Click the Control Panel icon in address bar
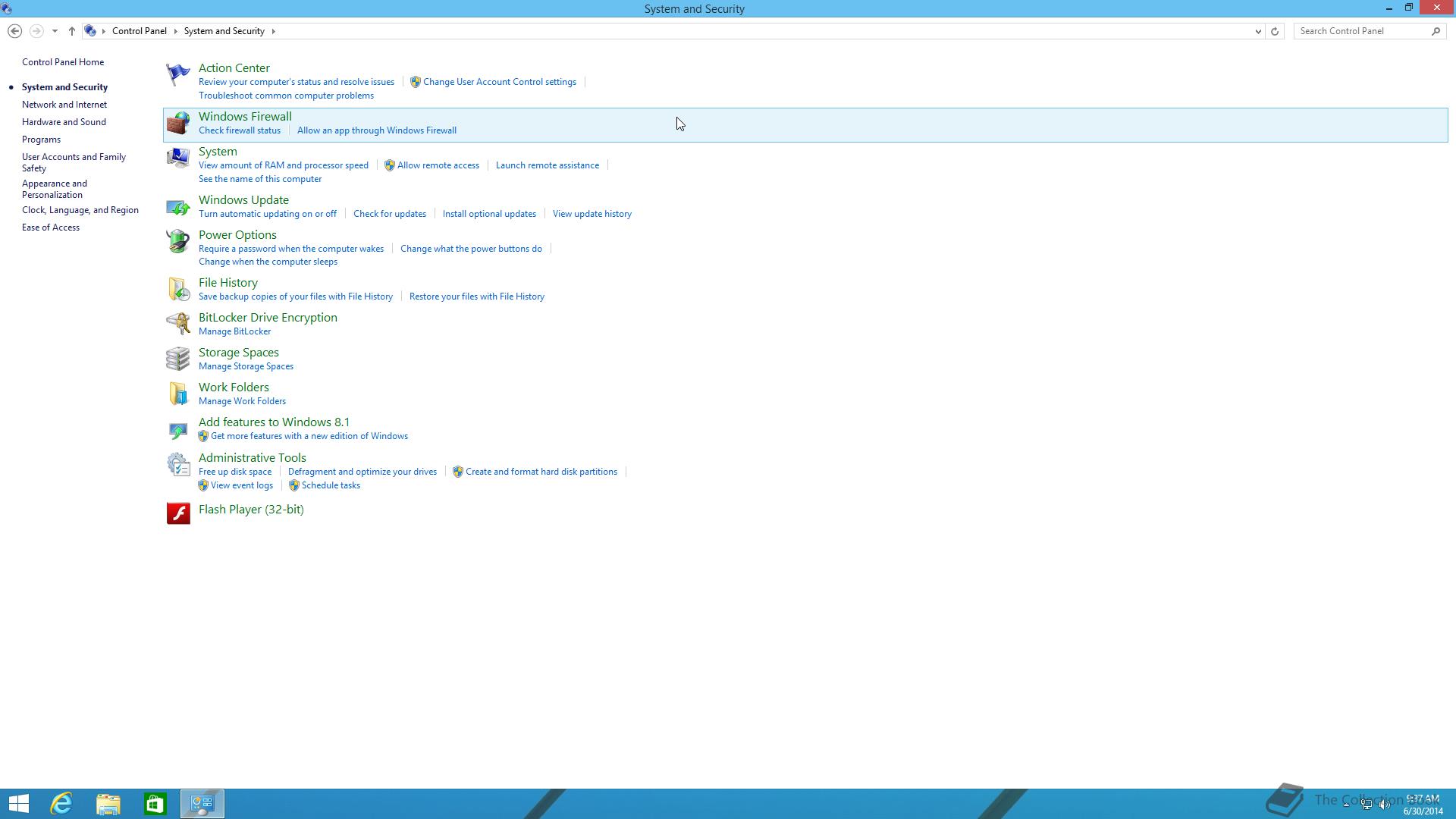 [x=90, y=31]
